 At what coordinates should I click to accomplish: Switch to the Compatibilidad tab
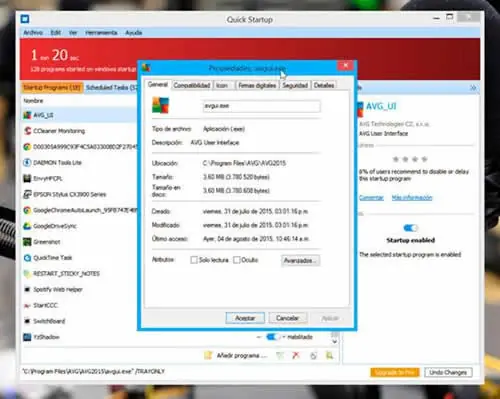(x=192, y=86)
